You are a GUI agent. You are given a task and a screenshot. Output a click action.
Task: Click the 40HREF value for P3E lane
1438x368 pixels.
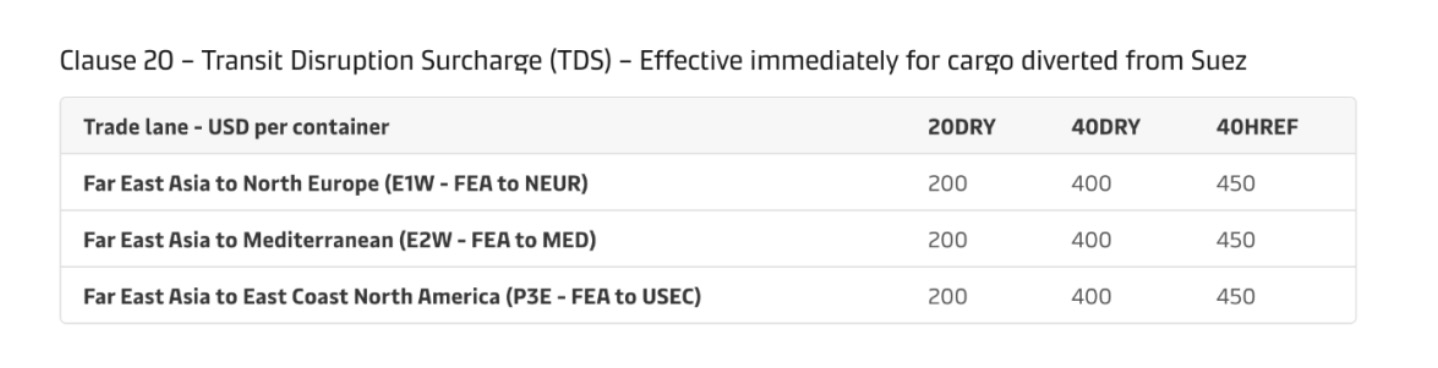click(x=1235, y=297)
